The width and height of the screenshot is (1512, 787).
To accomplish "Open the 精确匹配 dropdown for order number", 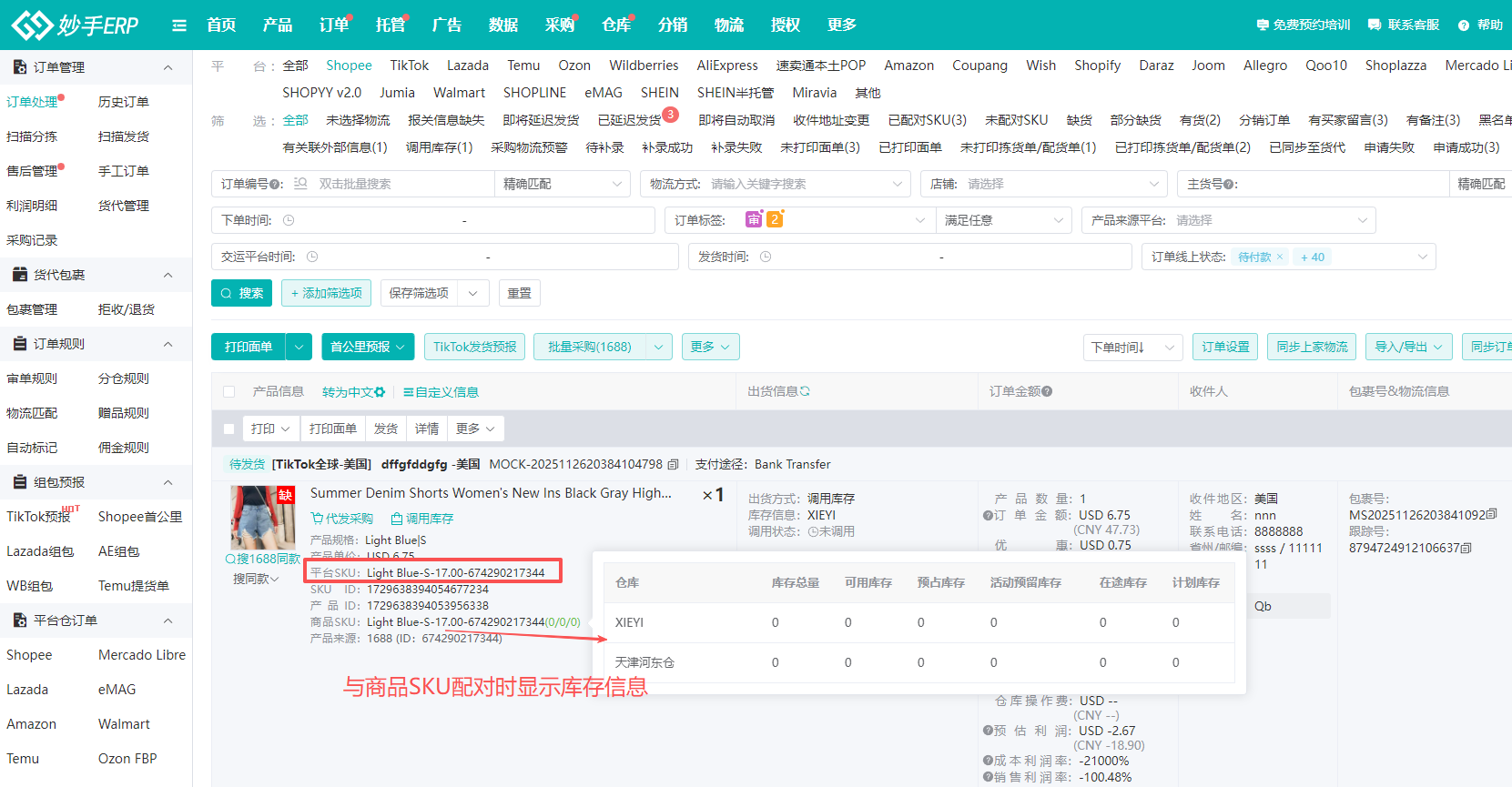I will (563, 184).
